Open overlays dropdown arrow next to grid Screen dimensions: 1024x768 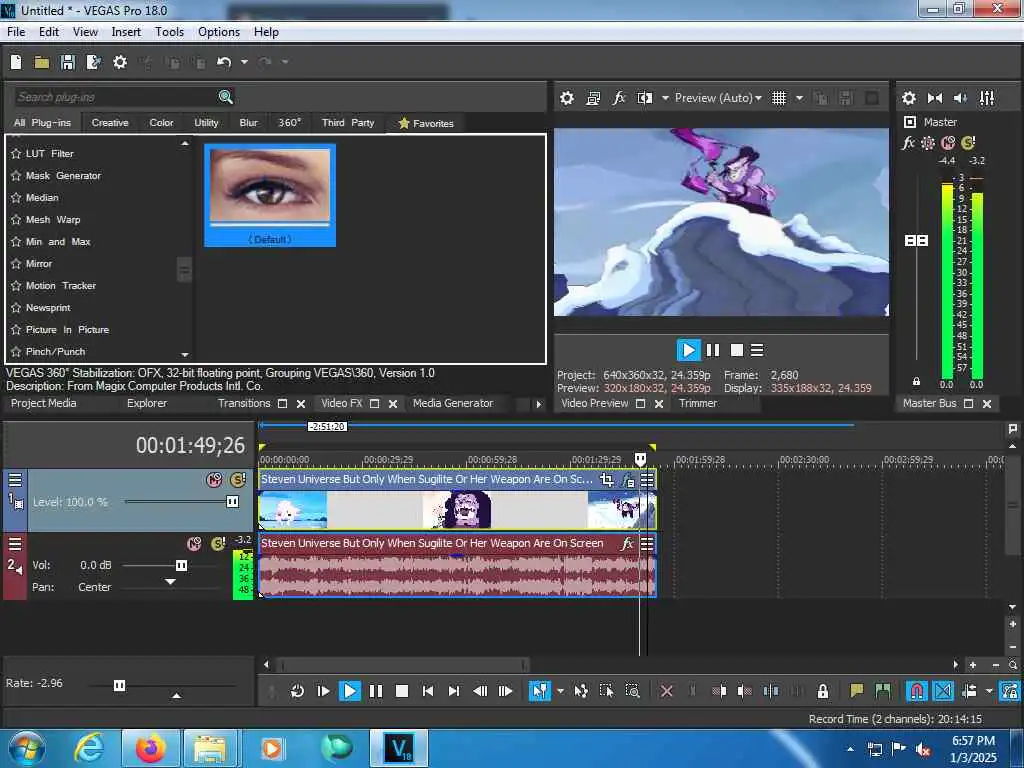click(x=799, y=98)
